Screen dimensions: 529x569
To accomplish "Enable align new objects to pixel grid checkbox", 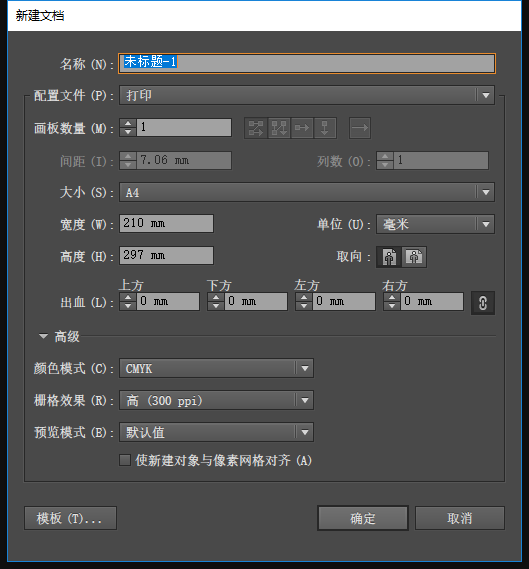I will [x=125, y=460].
